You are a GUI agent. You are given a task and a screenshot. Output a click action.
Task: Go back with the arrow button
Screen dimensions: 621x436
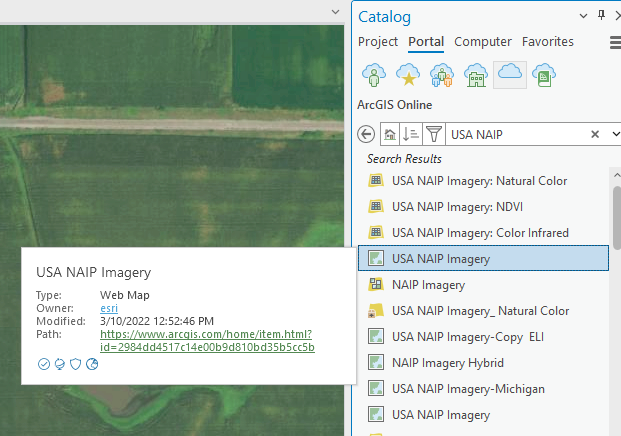(x=366, y=134)
